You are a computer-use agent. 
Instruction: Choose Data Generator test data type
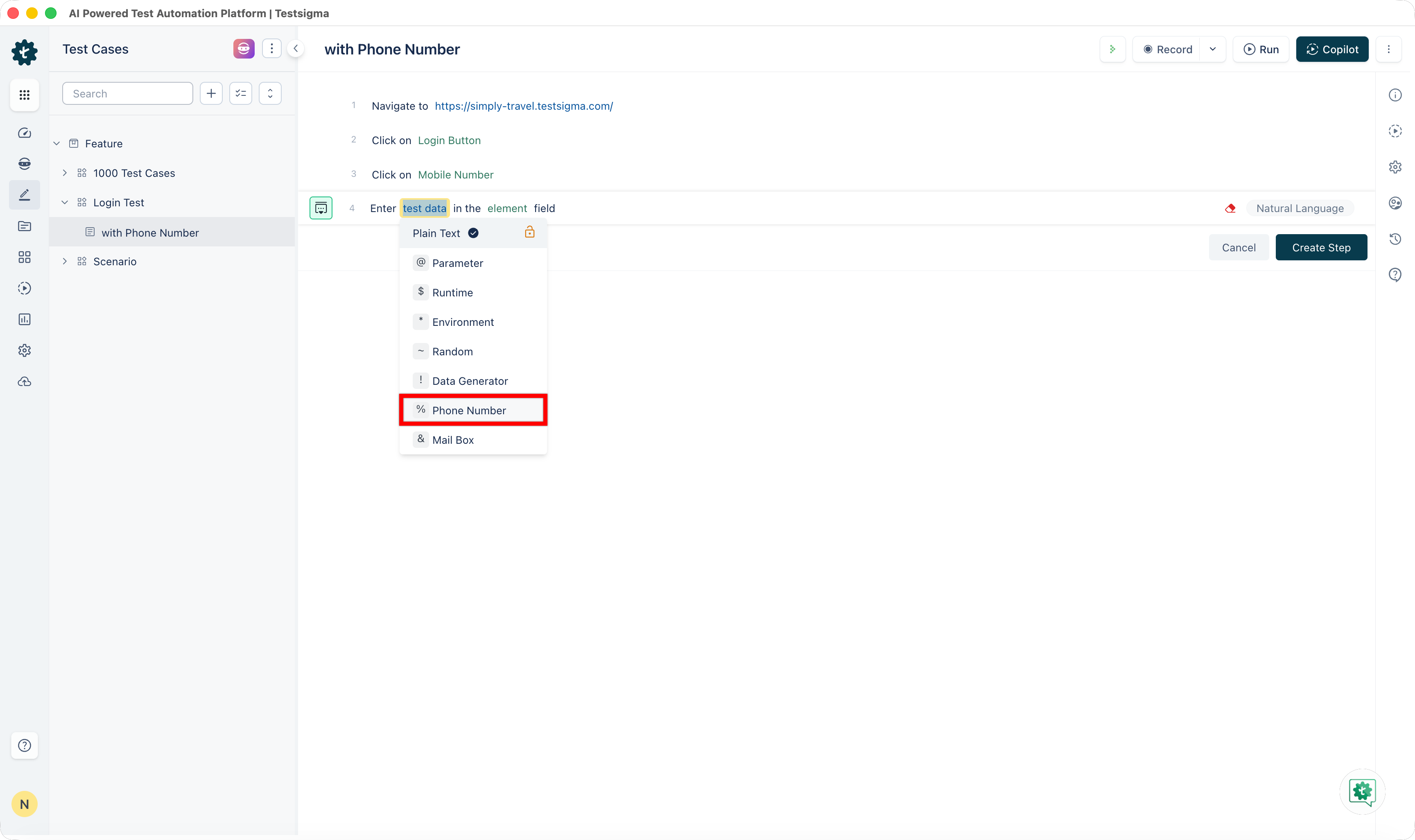pyautogui.click(x=473, y=381)
